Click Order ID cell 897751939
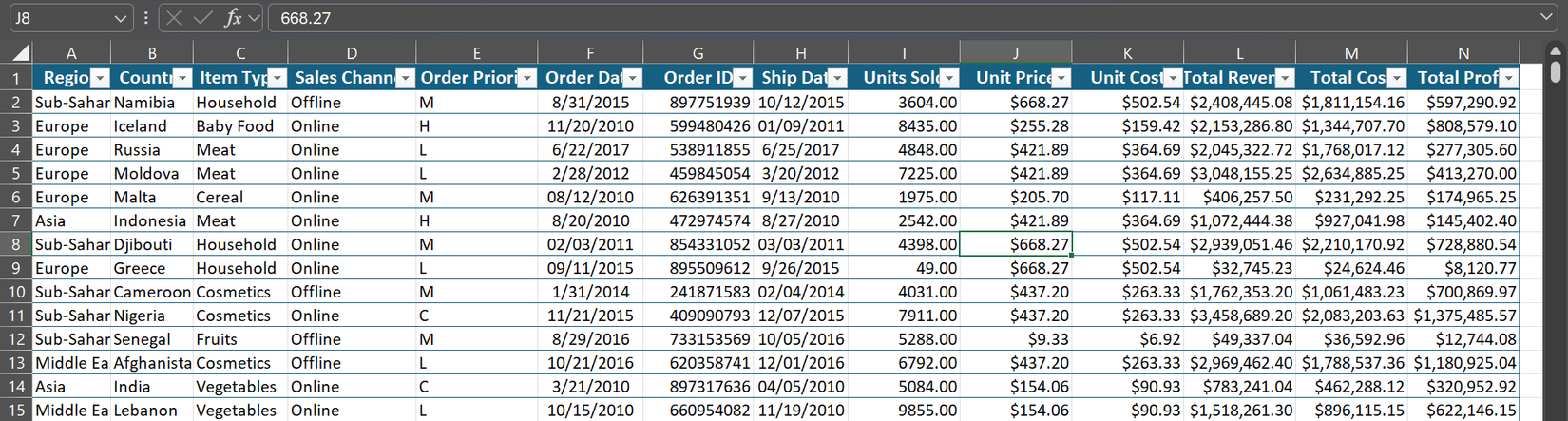Viewport: 1568px width, 421px height. point(698,102)
